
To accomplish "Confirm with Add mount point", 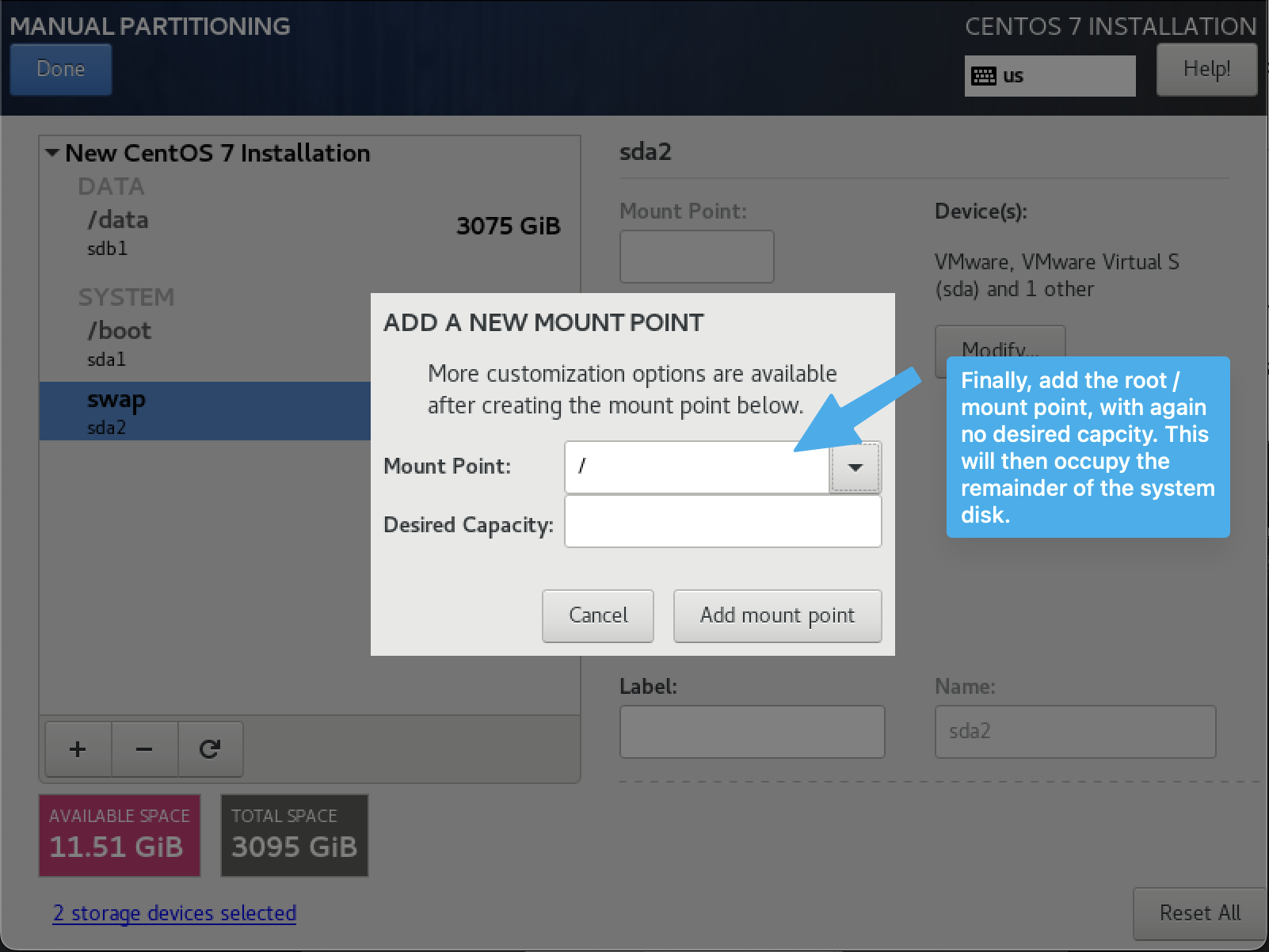I will (x=777, y=615).
